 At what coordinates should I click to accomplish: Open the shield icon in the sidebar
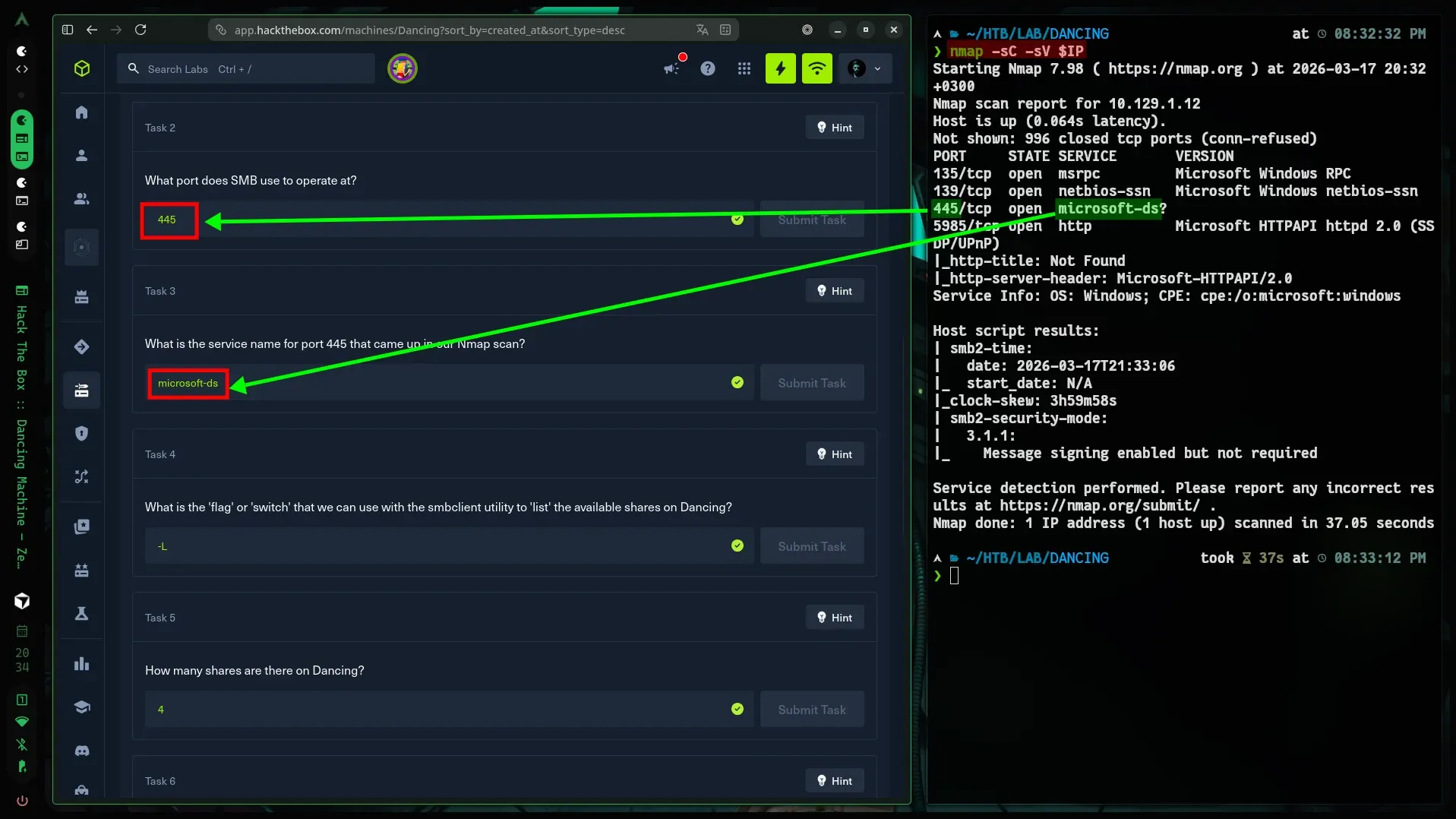(82, 433)
